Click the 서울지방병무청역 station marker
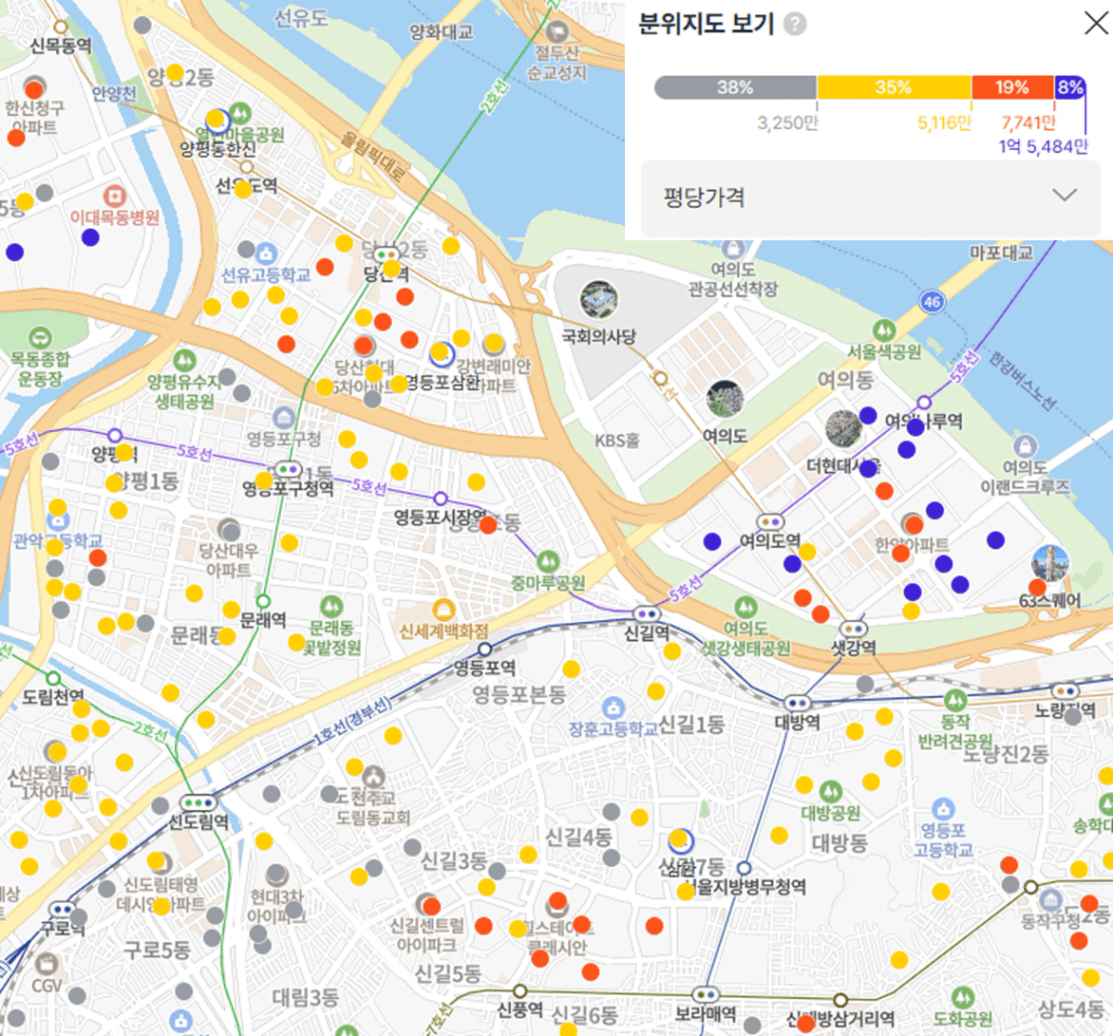1113x1036 pixels. 744,868
